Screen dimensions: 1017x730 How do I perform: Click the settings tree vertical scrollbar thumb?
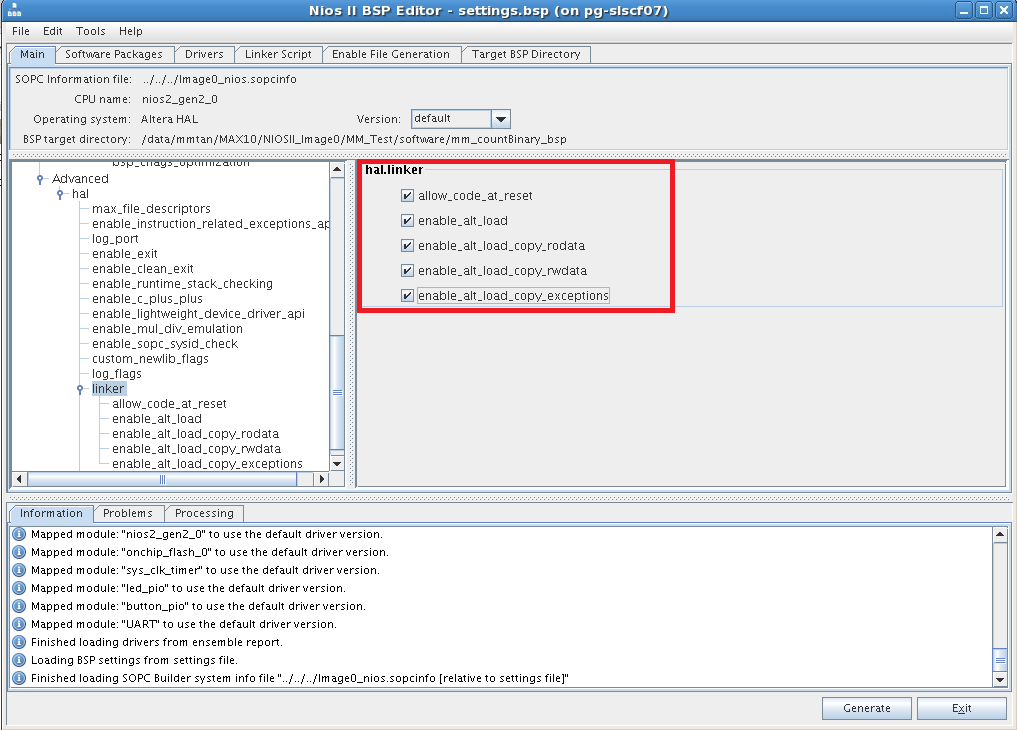337,392
